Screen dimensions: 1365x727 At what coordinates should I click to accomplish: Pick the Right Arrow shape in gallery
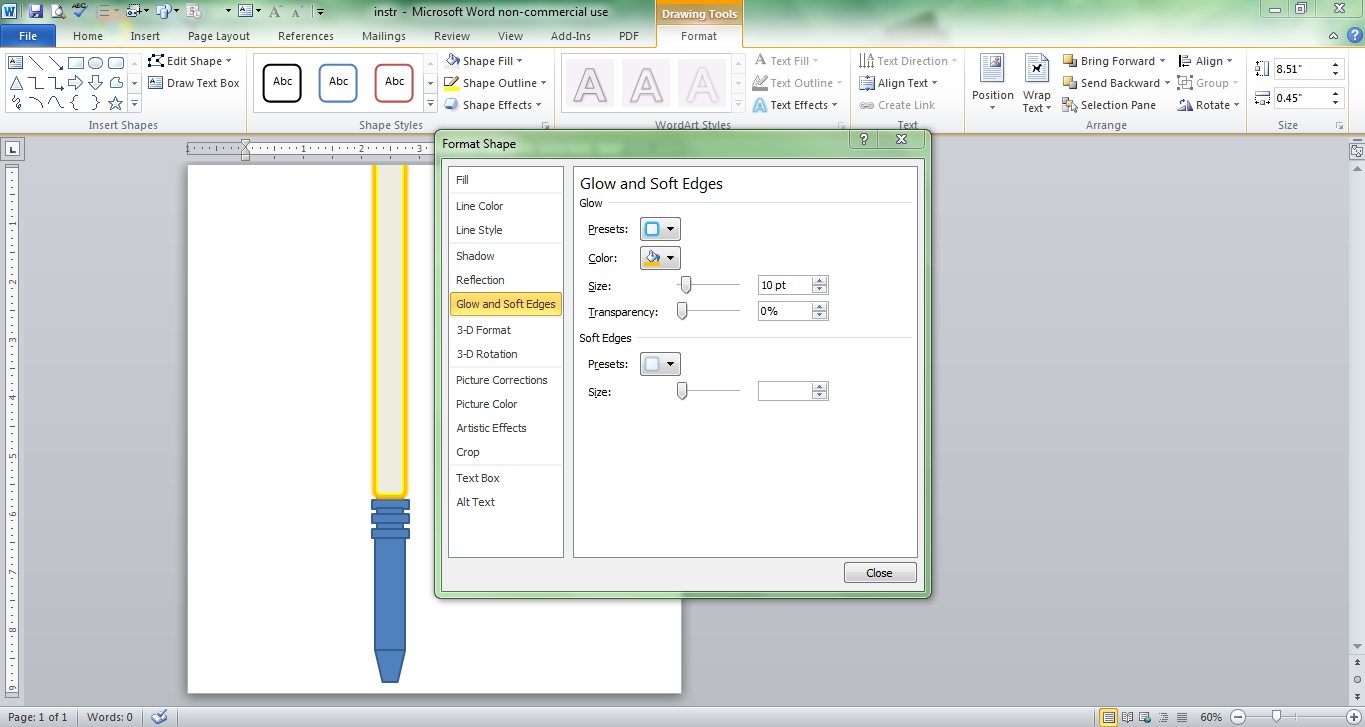point(76,82)
